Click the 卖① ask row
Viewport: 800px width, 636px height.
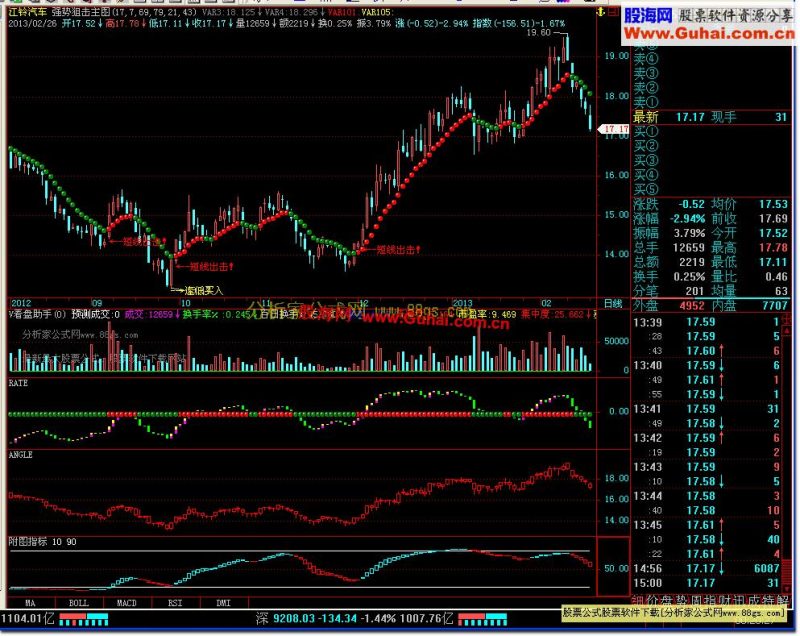click(710, 103)
